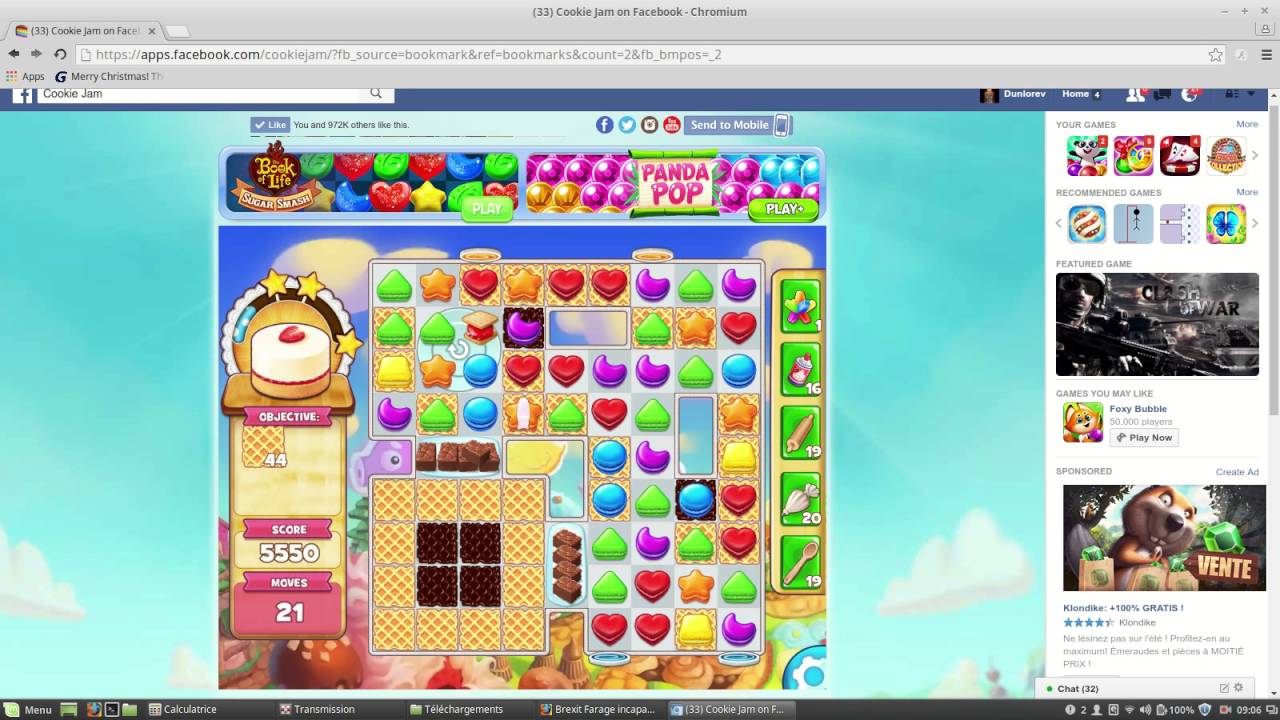Viewport: 1280px width, 720px height.
Task: Click More link beside Recommended Games
Action: pos(1246,192)
